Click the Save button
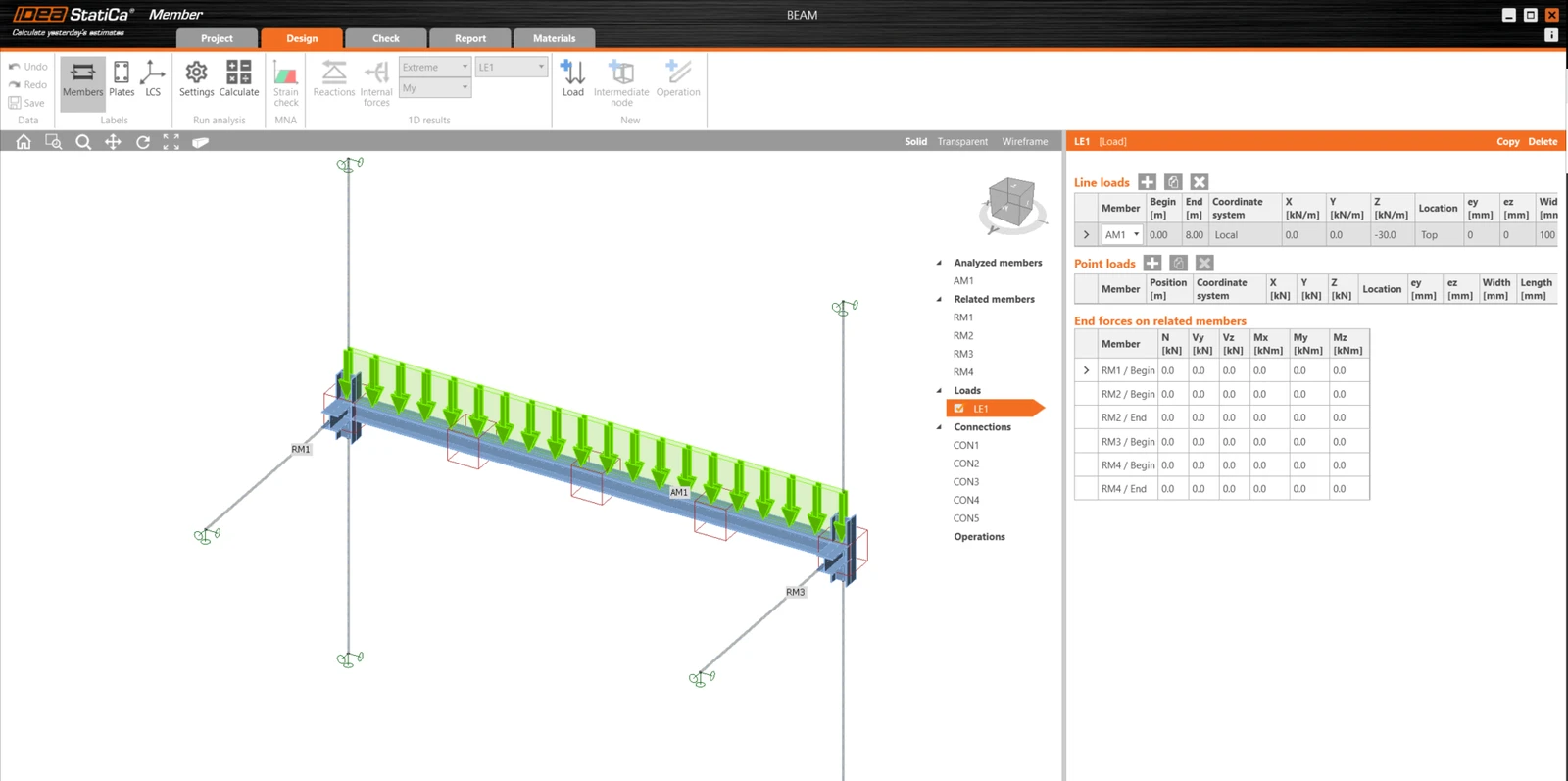1568x781 pixels. (26, 103)
